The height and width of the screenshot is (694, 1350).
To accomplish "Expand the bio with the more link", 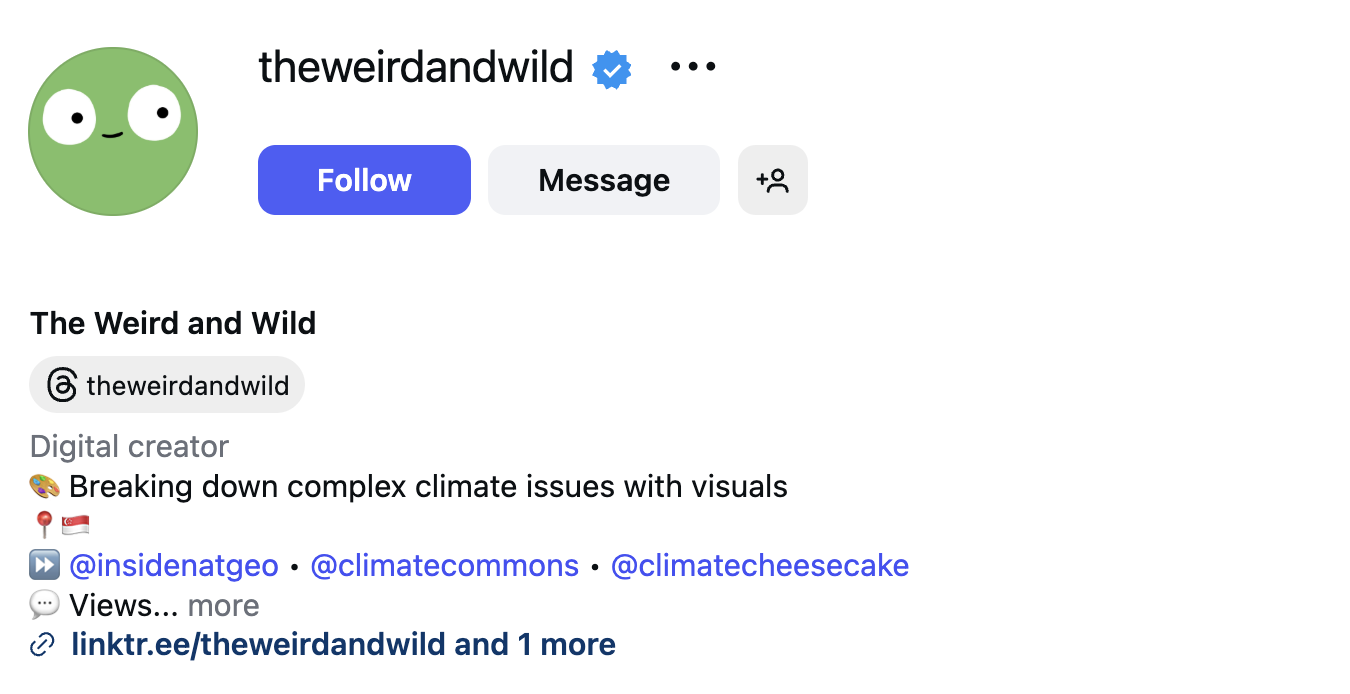I will click(222, 605).
